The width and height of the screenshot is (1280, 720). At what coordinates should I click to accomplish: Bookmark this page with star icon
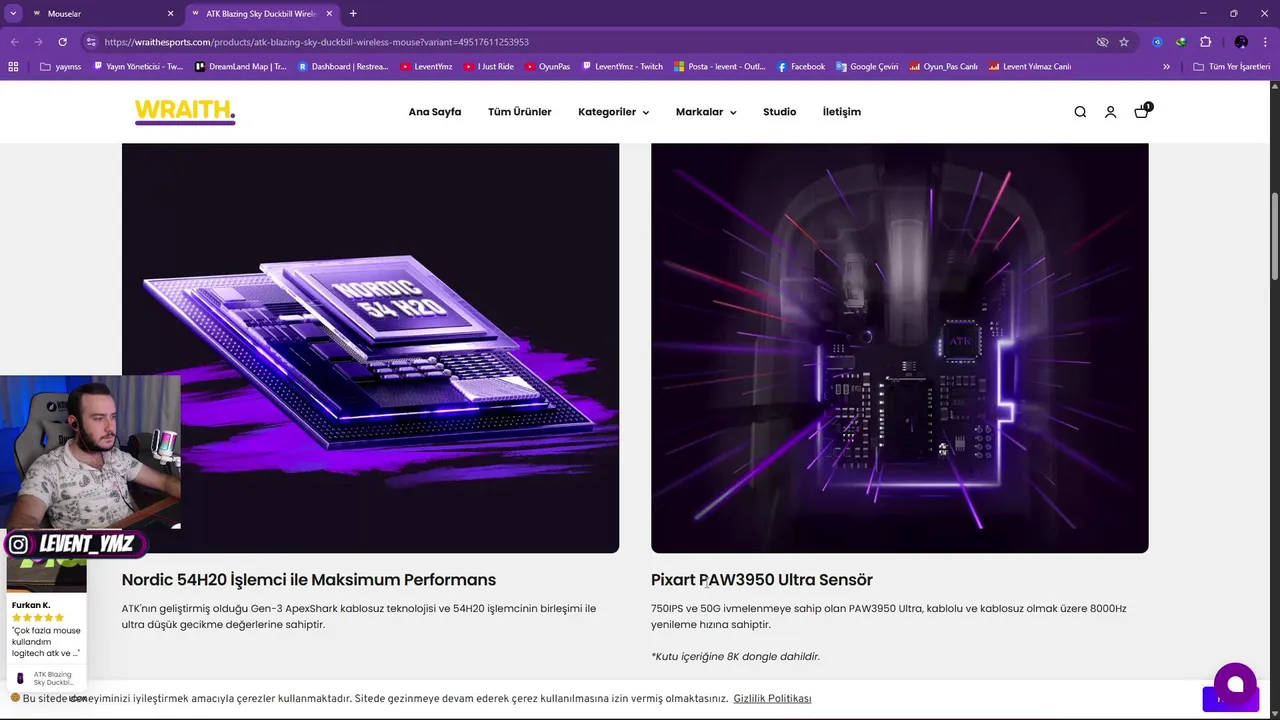(x=1124, y=42)
